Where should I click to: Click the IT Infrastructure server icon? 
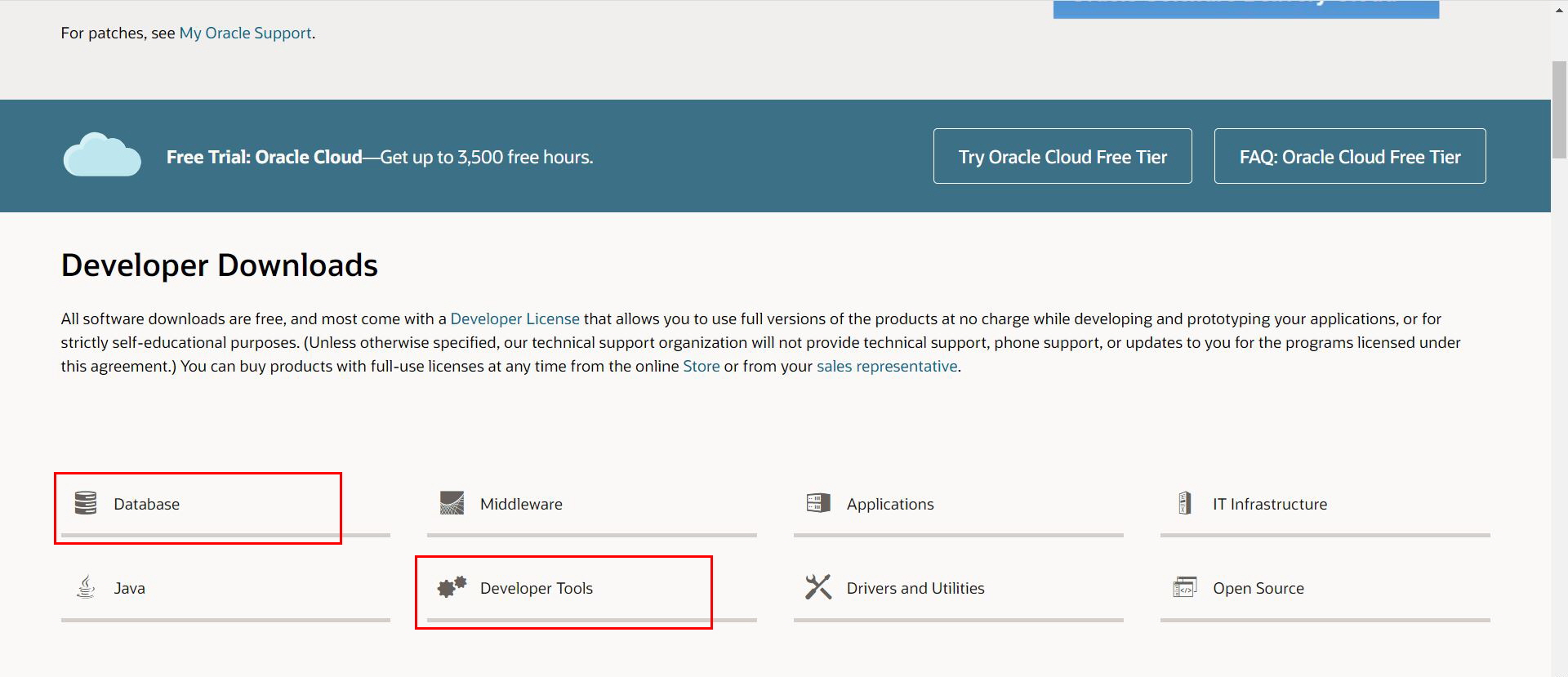[1185, 503]
